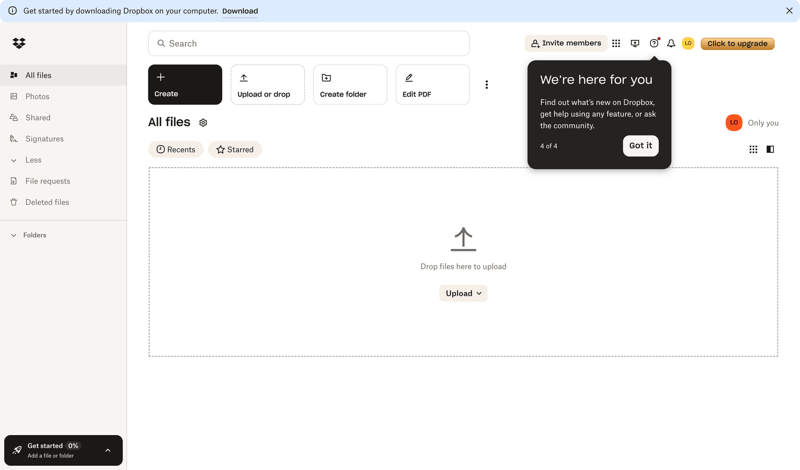Click the orange LO member avatar
This screenshot has width=800, height=470.
[734, 122]
